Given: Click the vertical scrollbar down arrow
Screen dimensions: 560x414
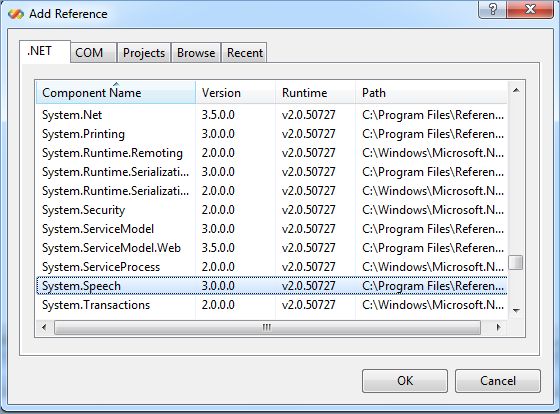Looking at the screenshot, I should [516, 310].
